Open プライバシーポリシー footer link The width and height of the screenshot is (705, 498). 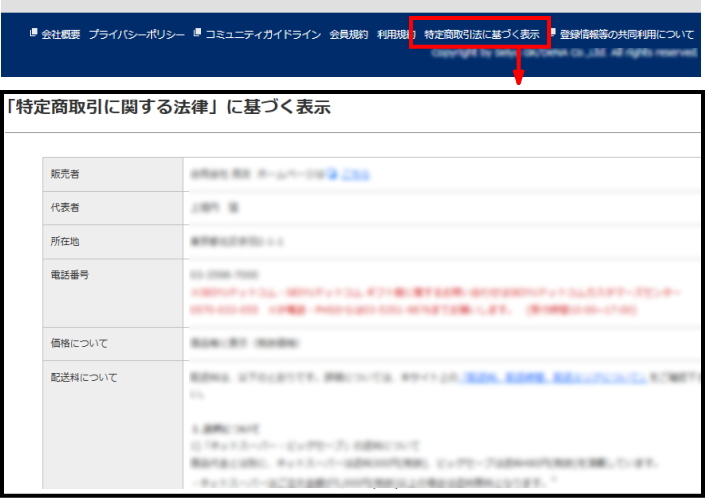coord(137,35)
